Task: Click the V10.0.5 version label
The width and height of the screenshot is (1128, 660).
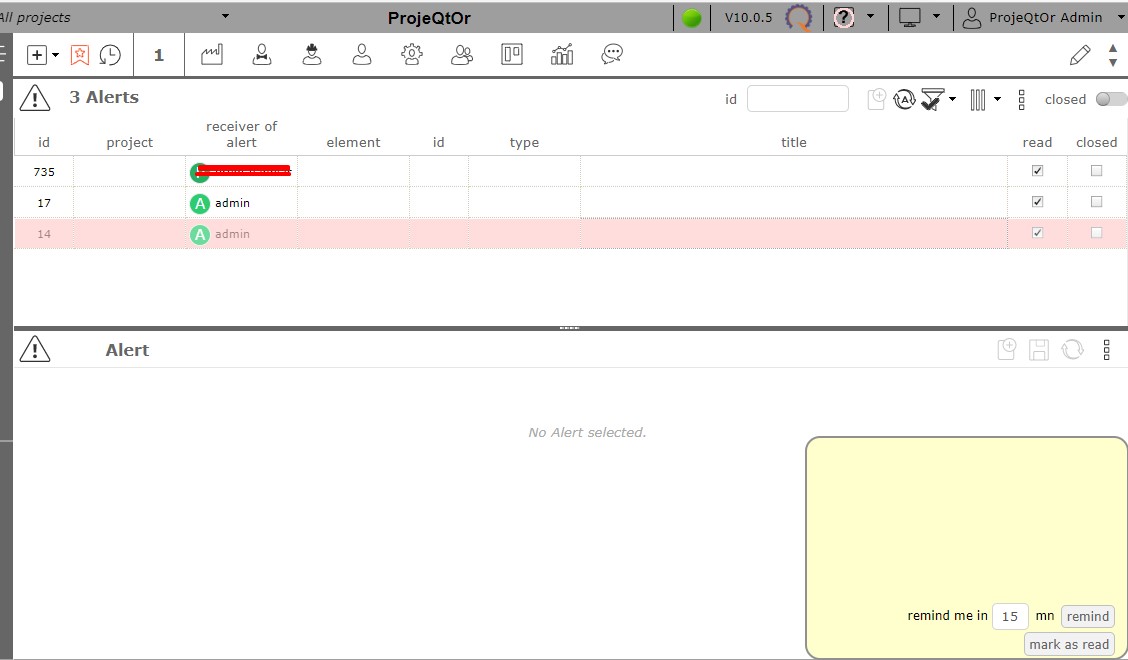Action: click(748, 17)
